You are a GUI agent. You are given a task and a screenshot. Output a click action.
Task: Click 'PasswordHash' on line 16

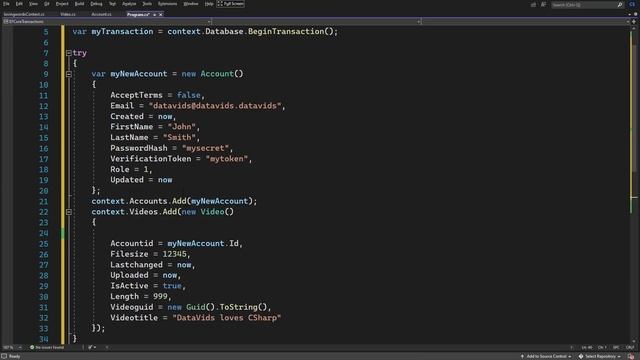pyautogui.click(x=139, y=148)
